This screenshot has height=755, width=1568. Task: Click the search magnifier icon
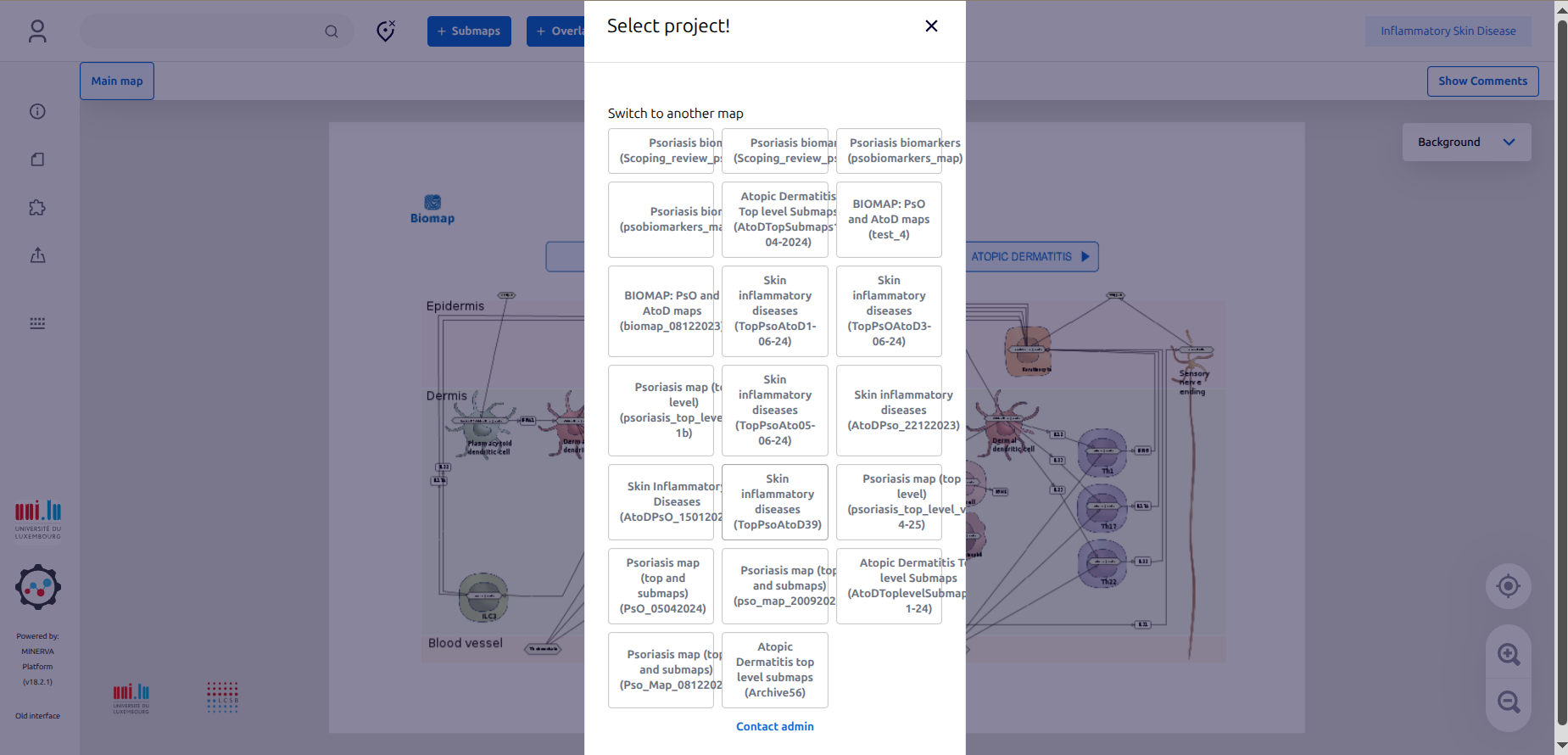click(x=332, y=31)
